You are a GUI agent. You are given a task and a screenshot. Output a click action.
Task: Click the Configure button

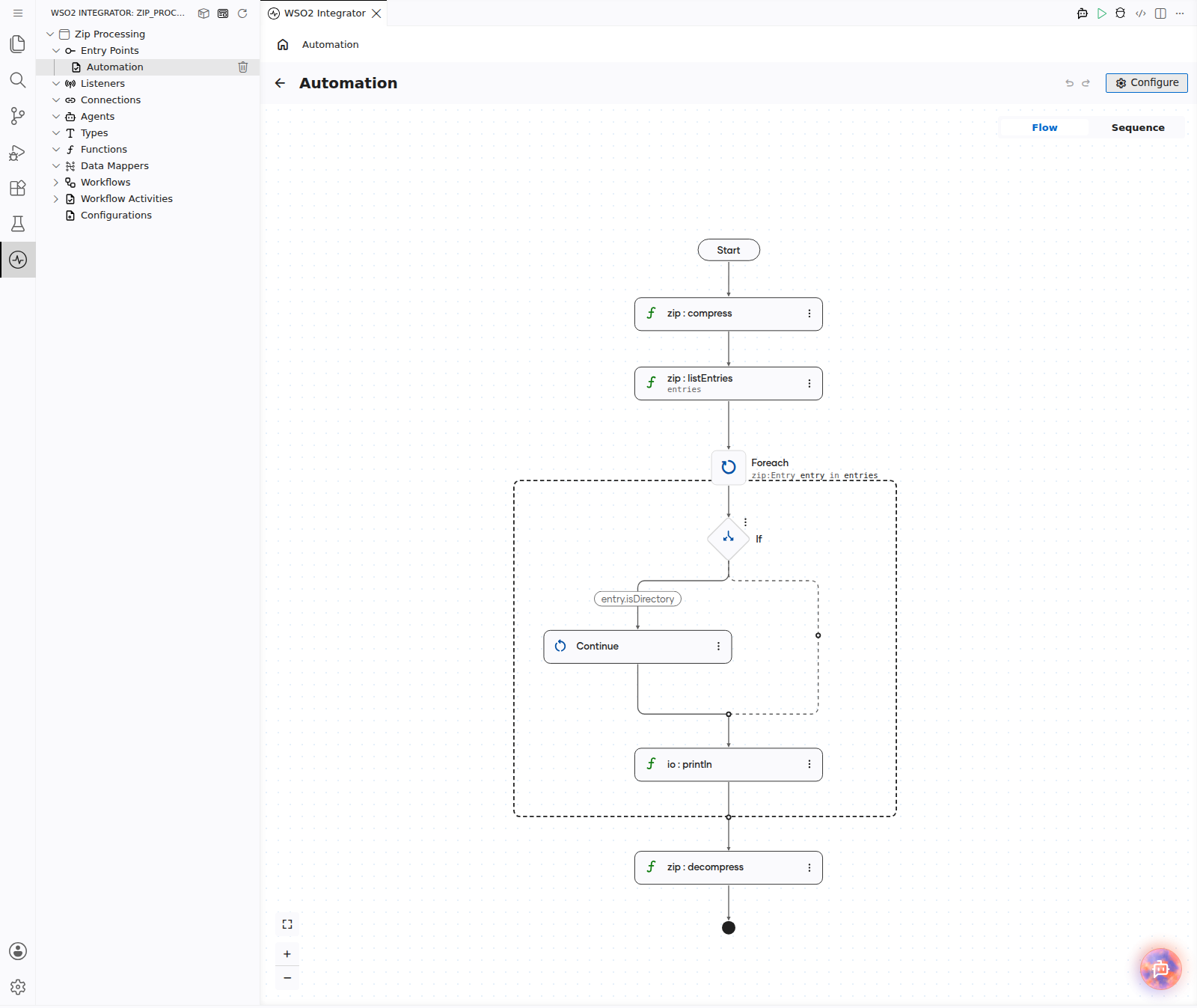(x=1146, y=83)
